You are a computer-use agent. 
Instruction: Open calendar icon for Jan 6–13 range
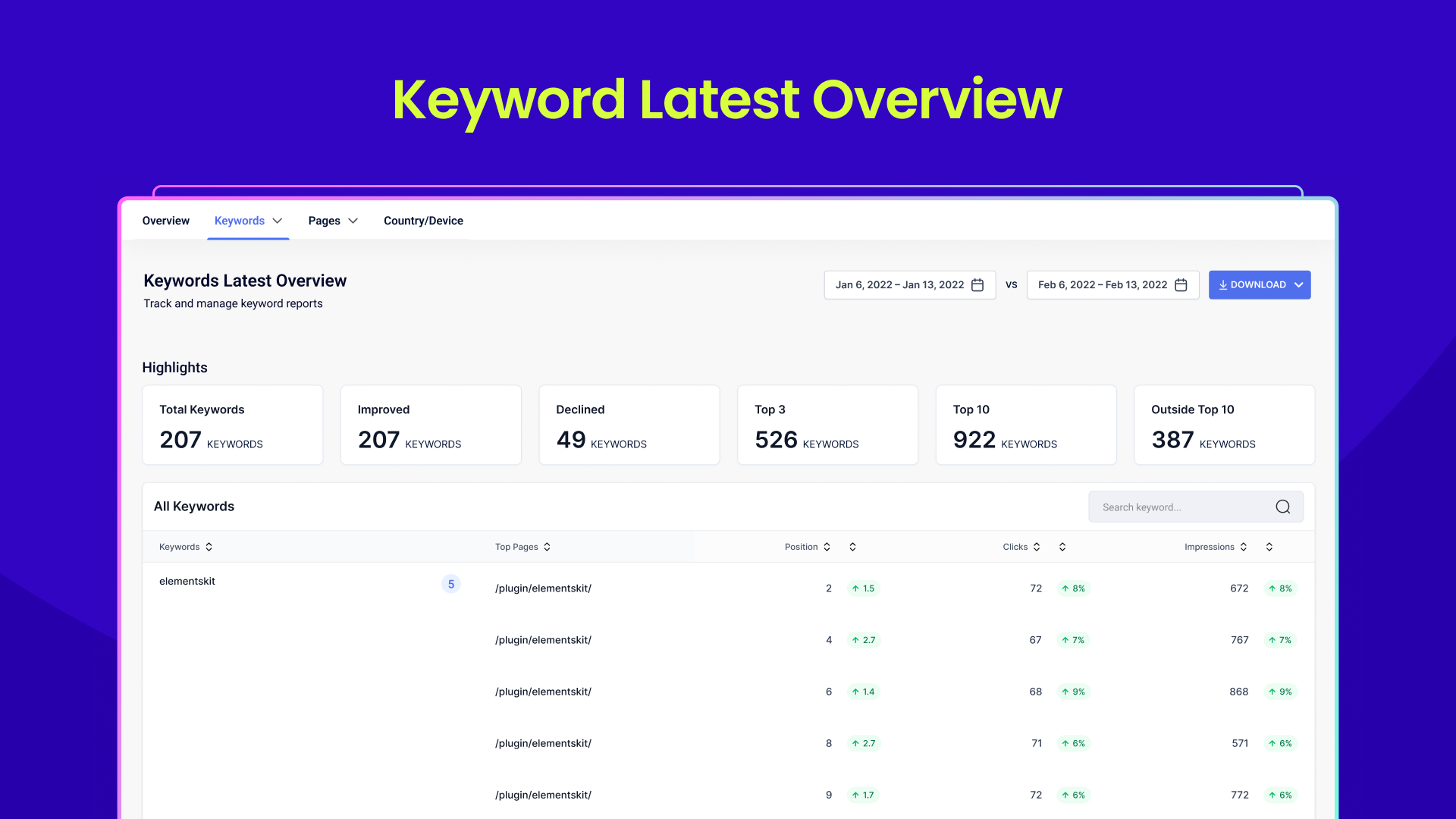977,285
